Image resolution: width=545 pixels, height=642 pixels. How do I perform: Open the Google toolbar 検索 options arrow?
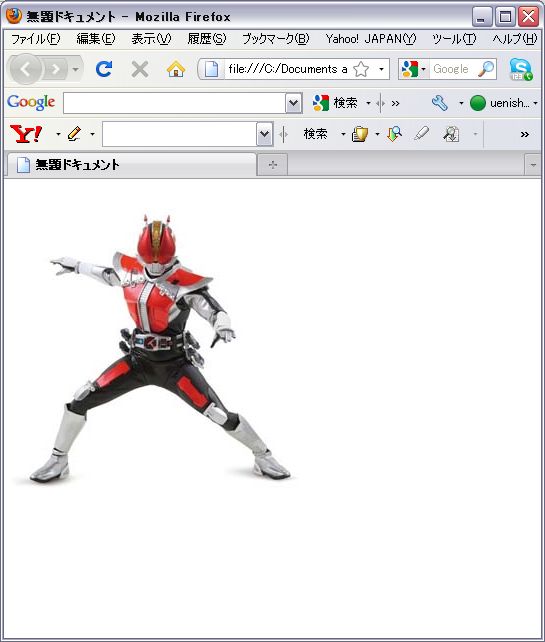point(368,103)
